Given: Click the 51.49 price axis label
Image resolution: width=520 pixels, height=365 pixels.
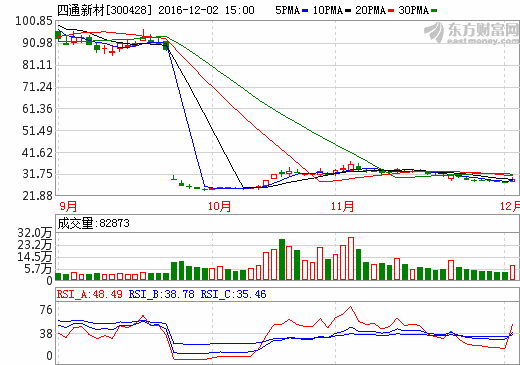Looking at the screenshot, I should pos(37,131).
